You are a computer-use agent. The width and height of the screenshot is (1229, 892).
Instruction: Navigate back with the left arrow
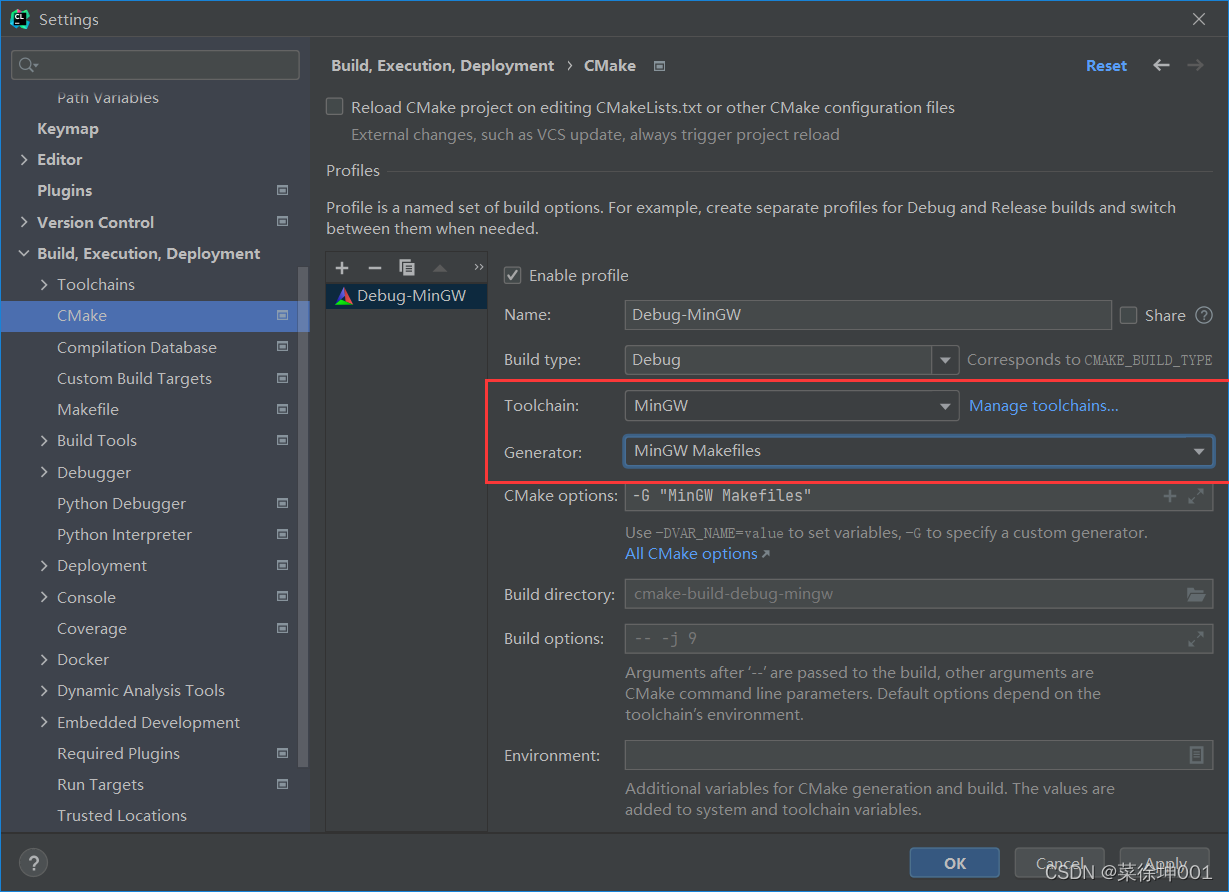[1161, 65]
